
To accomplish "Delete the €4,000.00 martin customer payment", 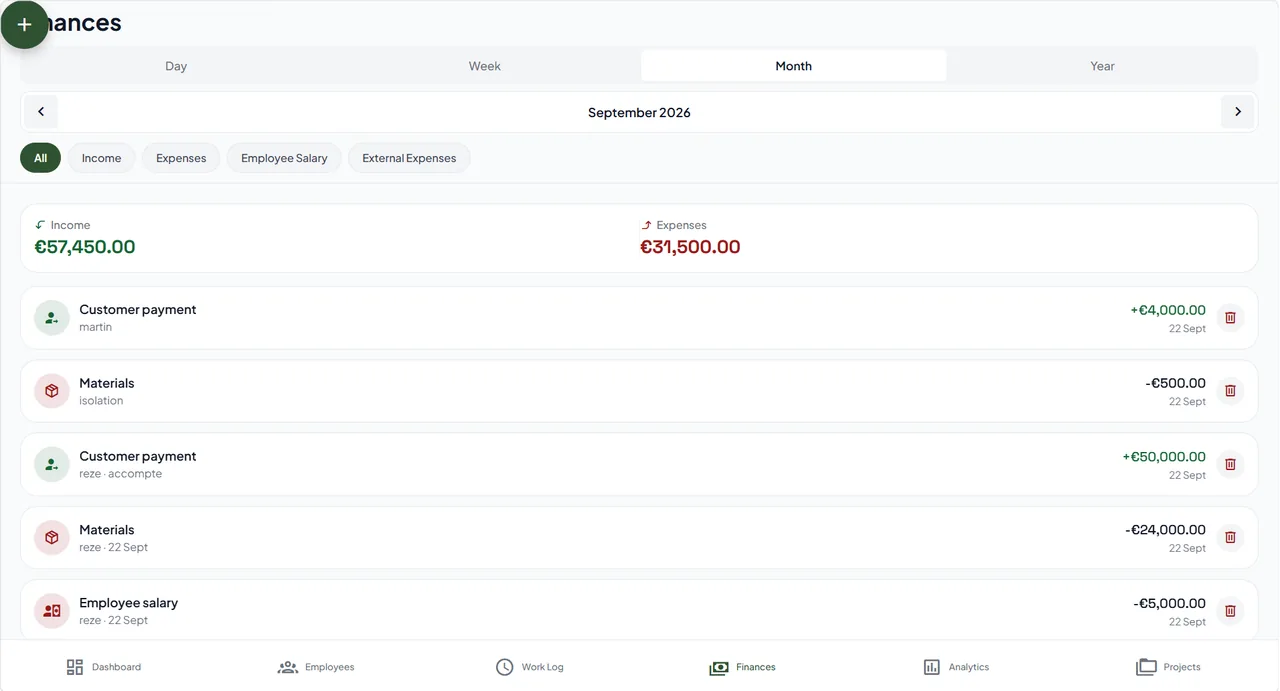I will click(1230, 318).
